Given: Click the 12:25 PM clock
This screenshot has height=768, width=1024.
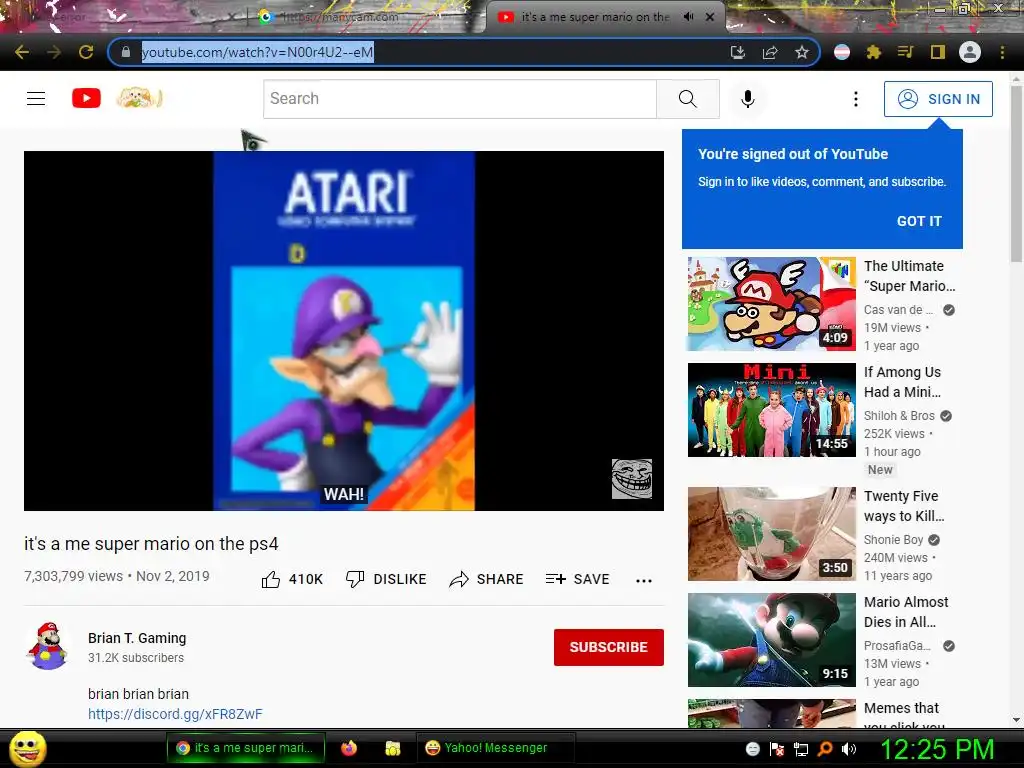Looking at the screenshot, I should click(x=937, y=749).
